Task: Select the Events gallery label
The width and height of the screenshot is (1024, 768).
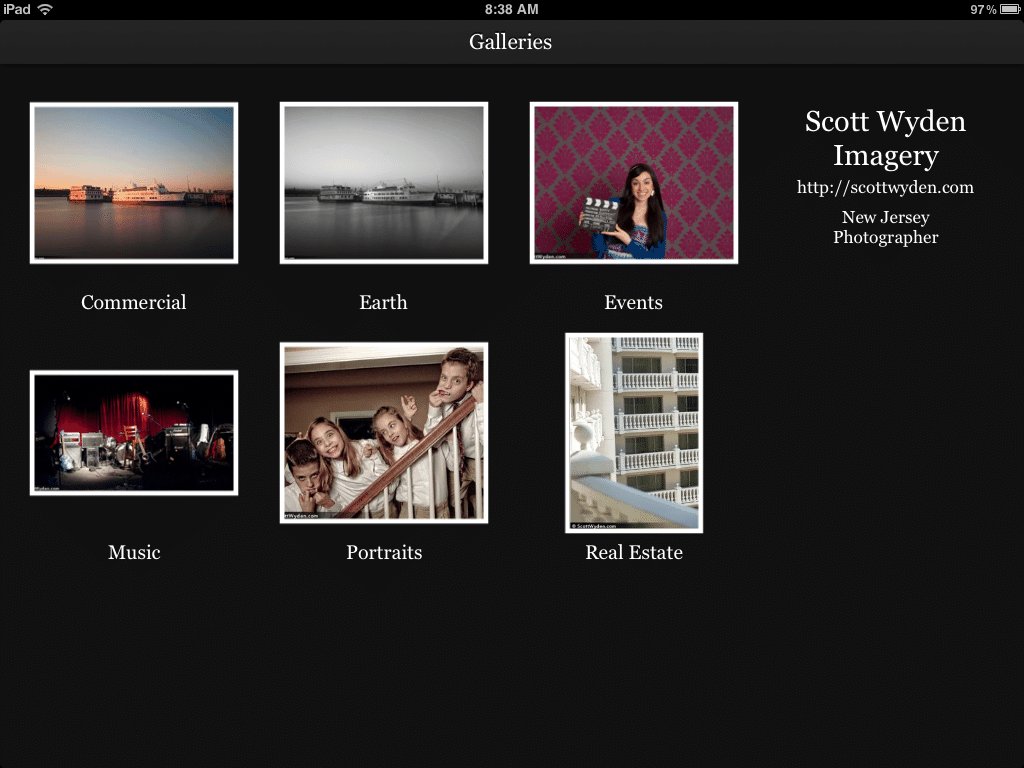Action: tap(633, 302)
